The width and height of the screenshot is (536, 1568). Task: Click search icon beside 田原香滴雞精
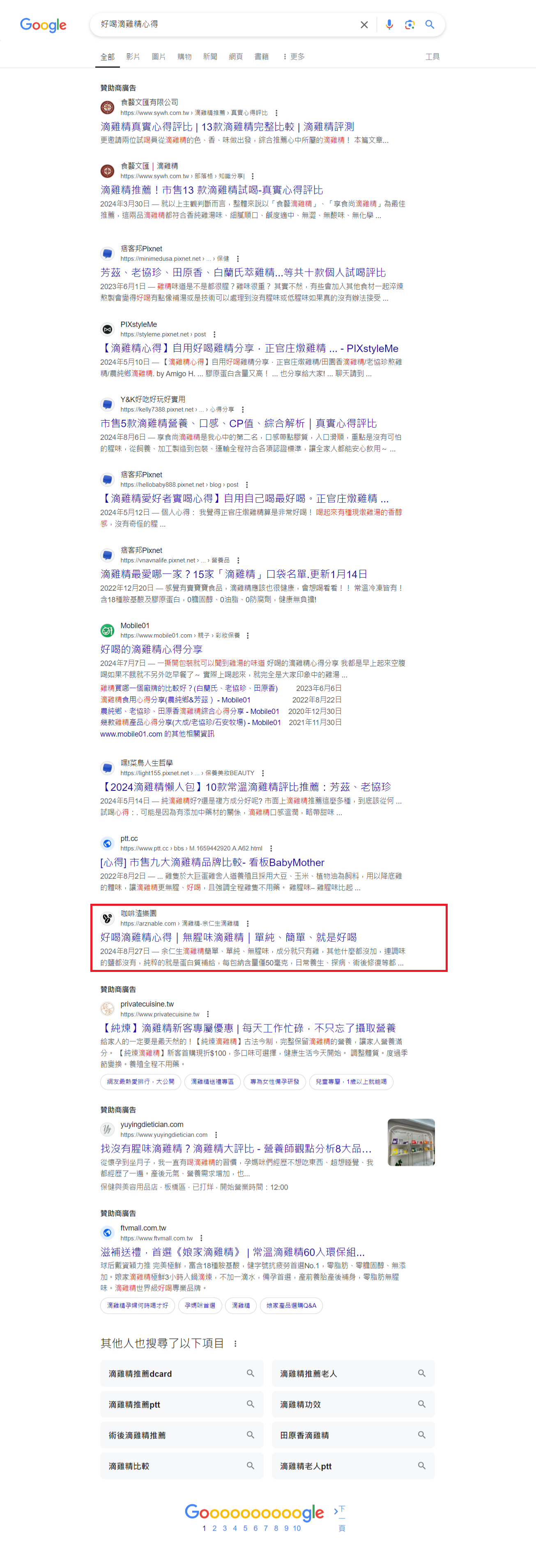pos(422,1434)
